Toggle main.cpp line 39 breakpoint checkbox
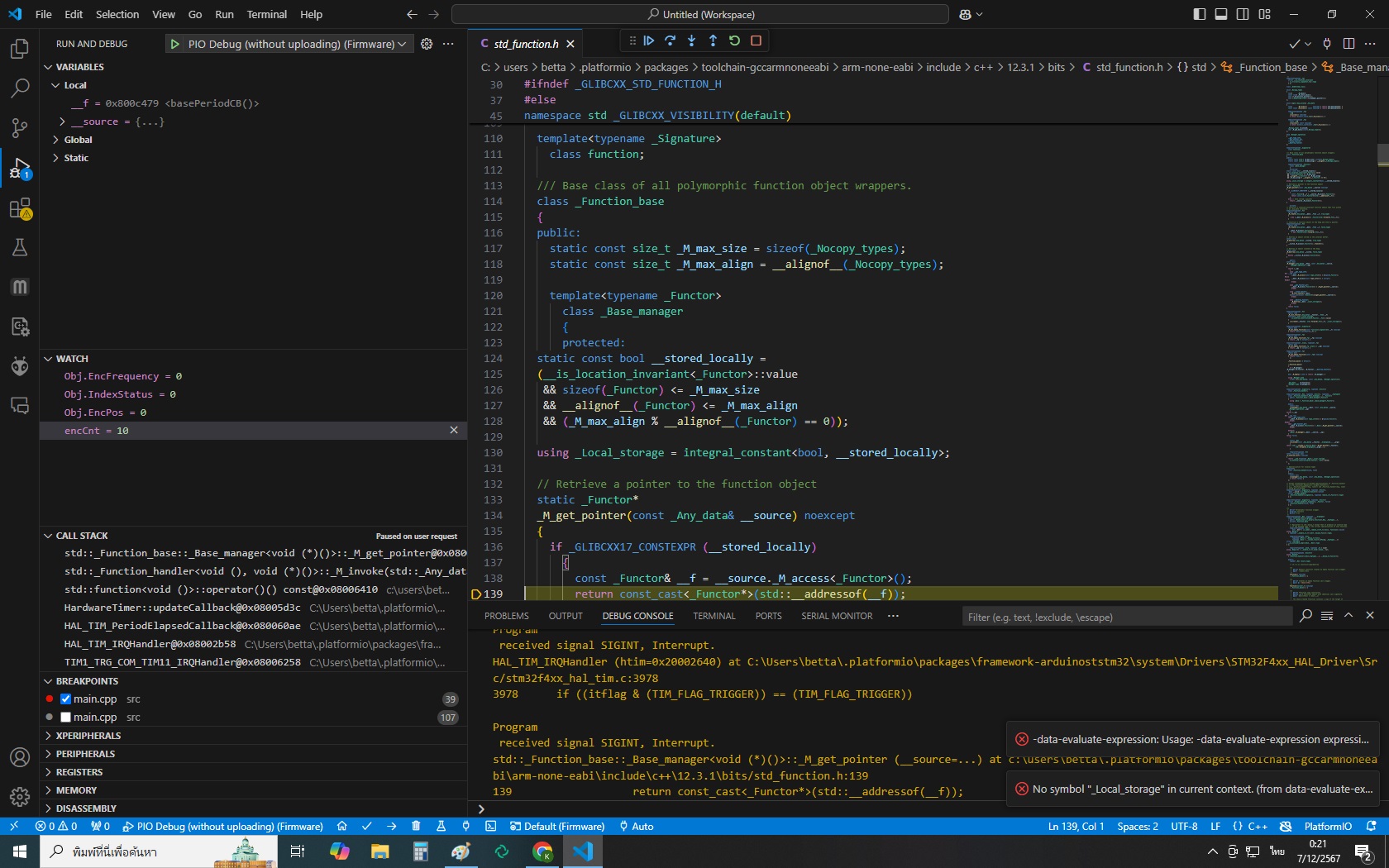The height and width of the screenshot is (868, 1389). point(66,699)
